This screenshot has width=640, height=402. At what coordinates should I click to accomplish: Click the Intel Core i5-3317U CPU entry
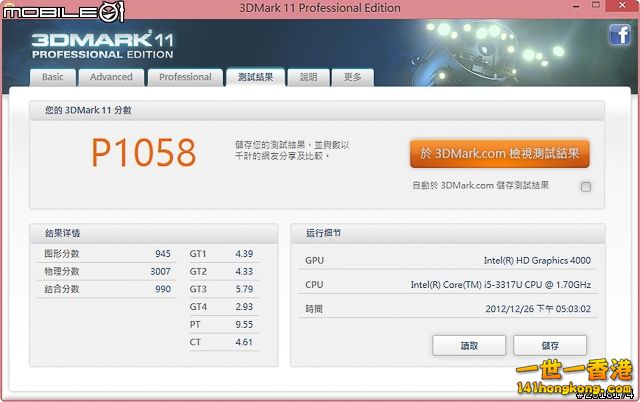point(500,285)
